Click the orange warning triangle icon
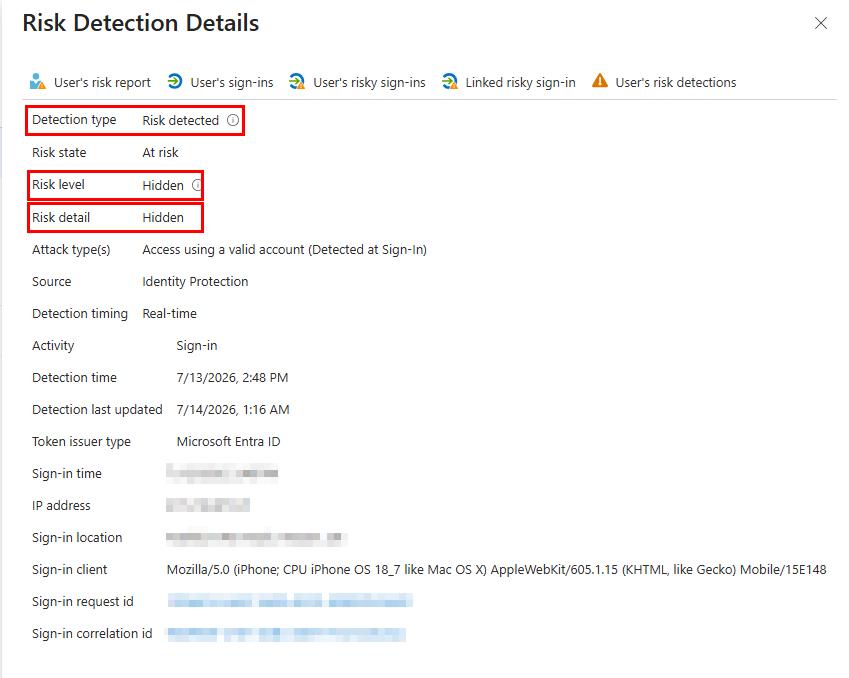Image resolution: width=849 pixels, height=678 pixels. point(599,81)
